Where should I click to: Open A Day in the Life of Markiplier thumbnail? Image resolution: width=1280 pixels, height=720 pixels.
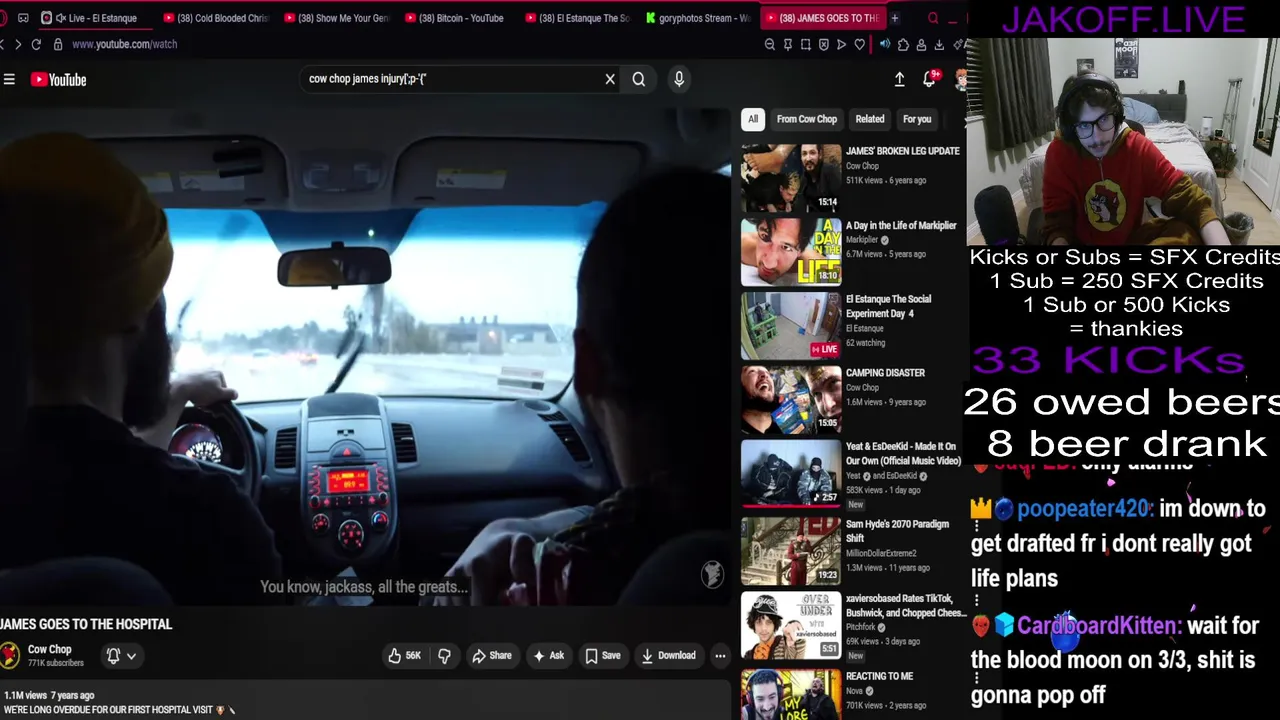(x=791, y=252)
